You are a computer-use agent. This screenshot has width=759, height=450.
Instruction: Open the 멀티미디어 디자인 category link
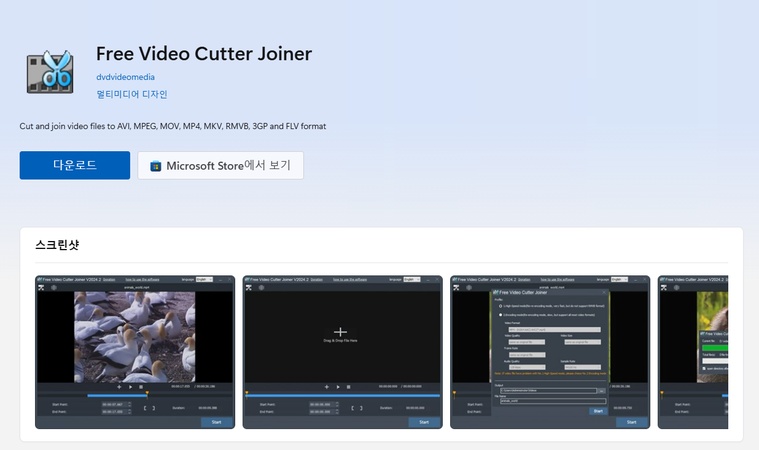tap(131, 94)
